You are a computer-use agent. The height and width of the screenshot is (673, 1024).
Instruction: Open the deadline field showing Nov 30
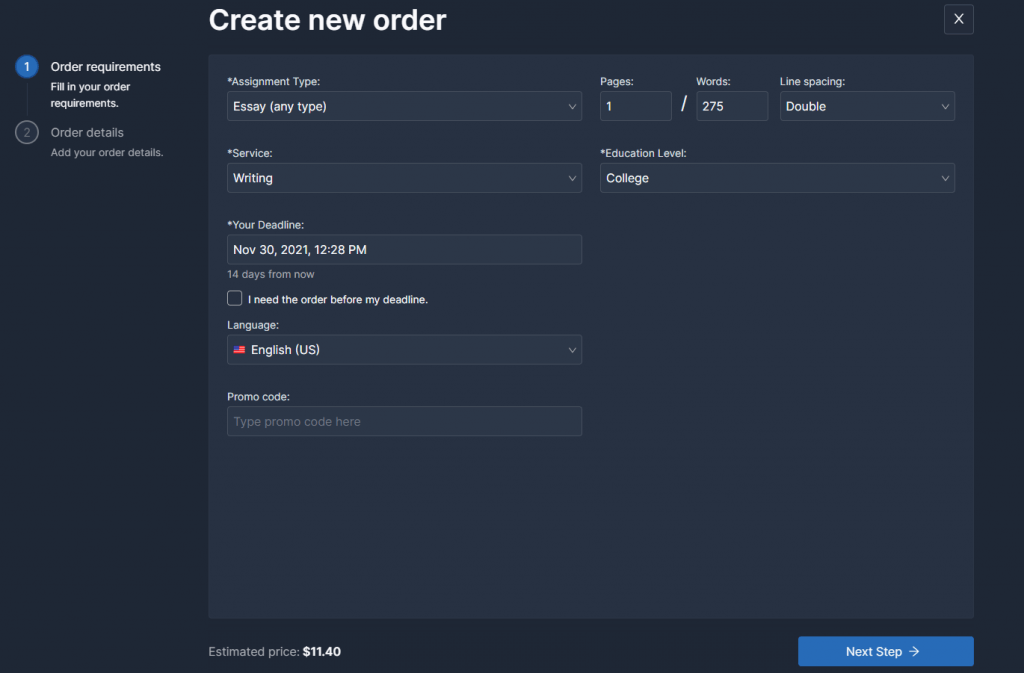coord(404,249)
